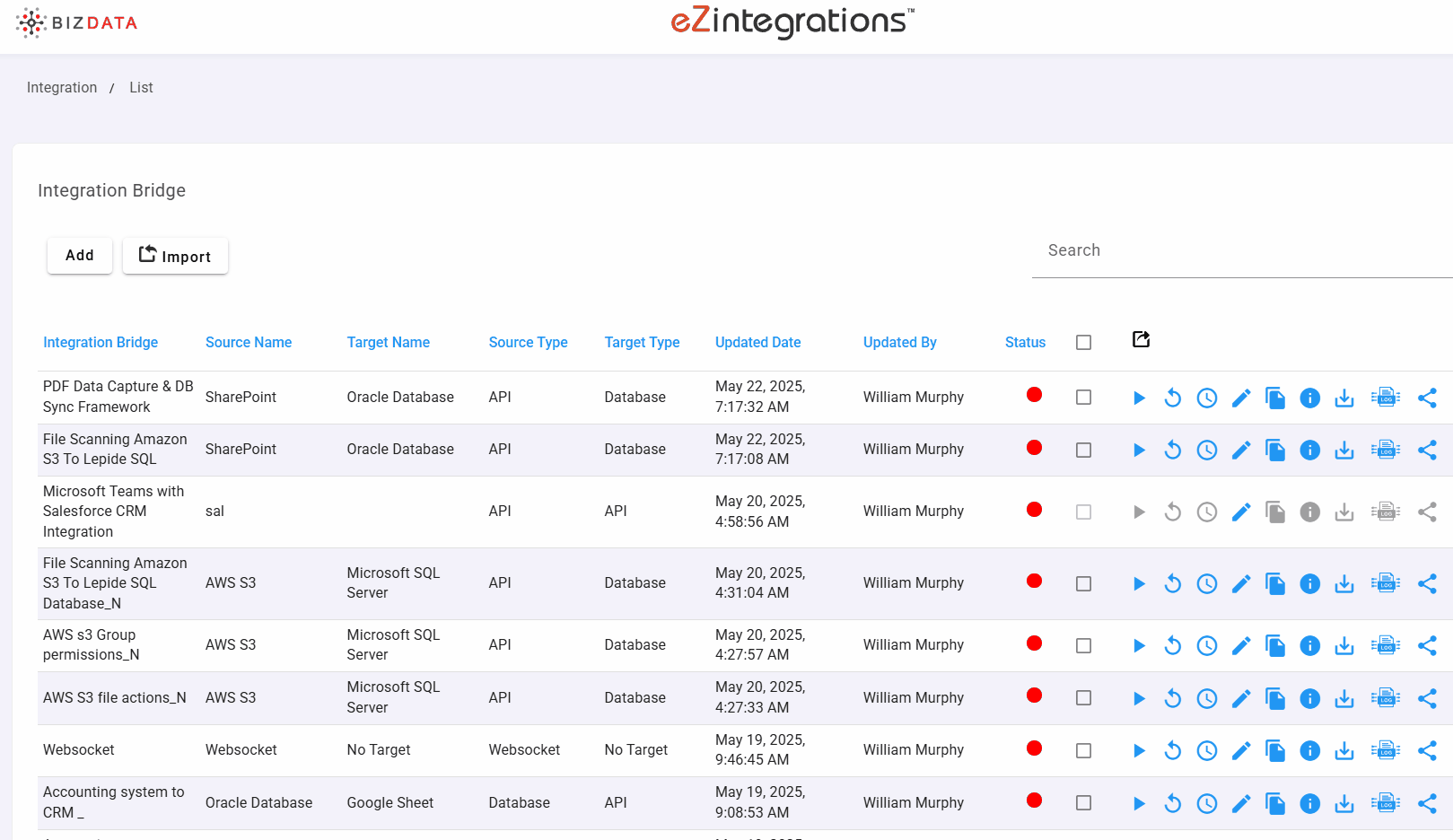Viewport: 1453px width, 840px height.
Task: Run the AWS S3 file actions_N integration
Action: pyautogui.click(x=1139, y=698)
